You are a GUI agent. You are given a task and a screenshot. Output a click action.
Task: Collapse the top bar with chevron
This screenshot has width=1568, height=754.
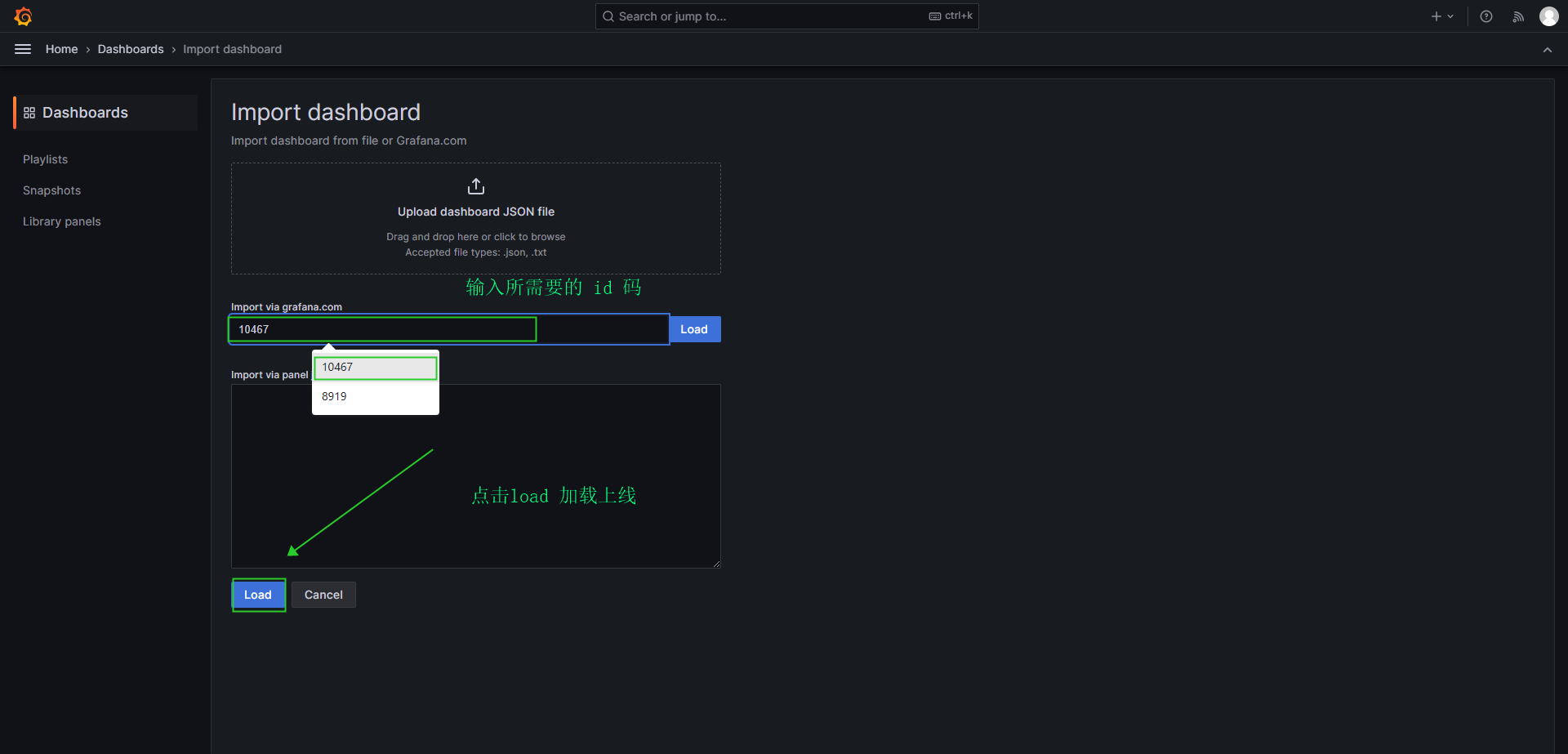pos(1547,50)
